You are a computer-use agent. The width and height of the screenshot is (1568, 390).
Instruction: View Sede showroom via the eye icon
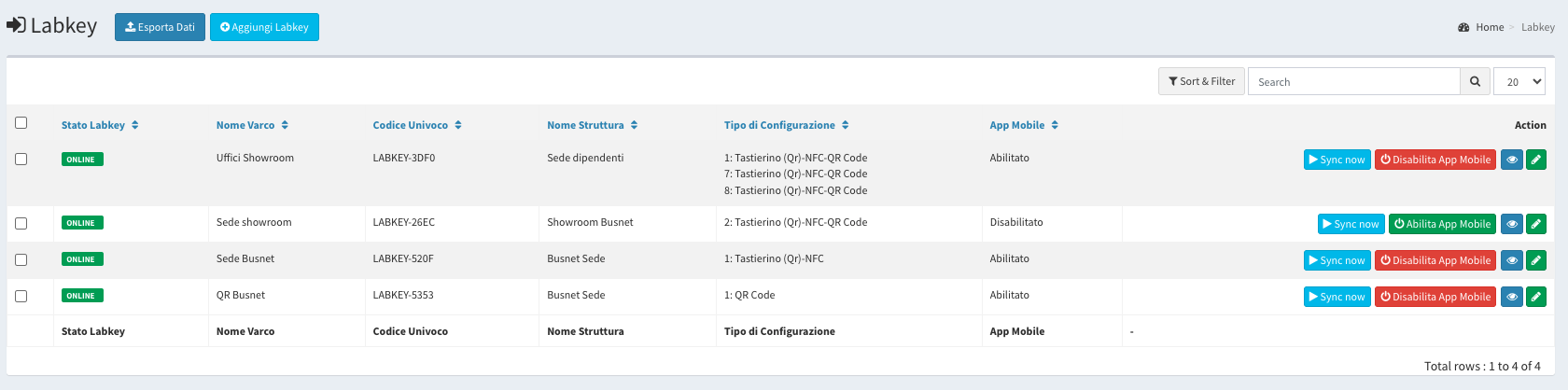click(x=1512, y=224)
